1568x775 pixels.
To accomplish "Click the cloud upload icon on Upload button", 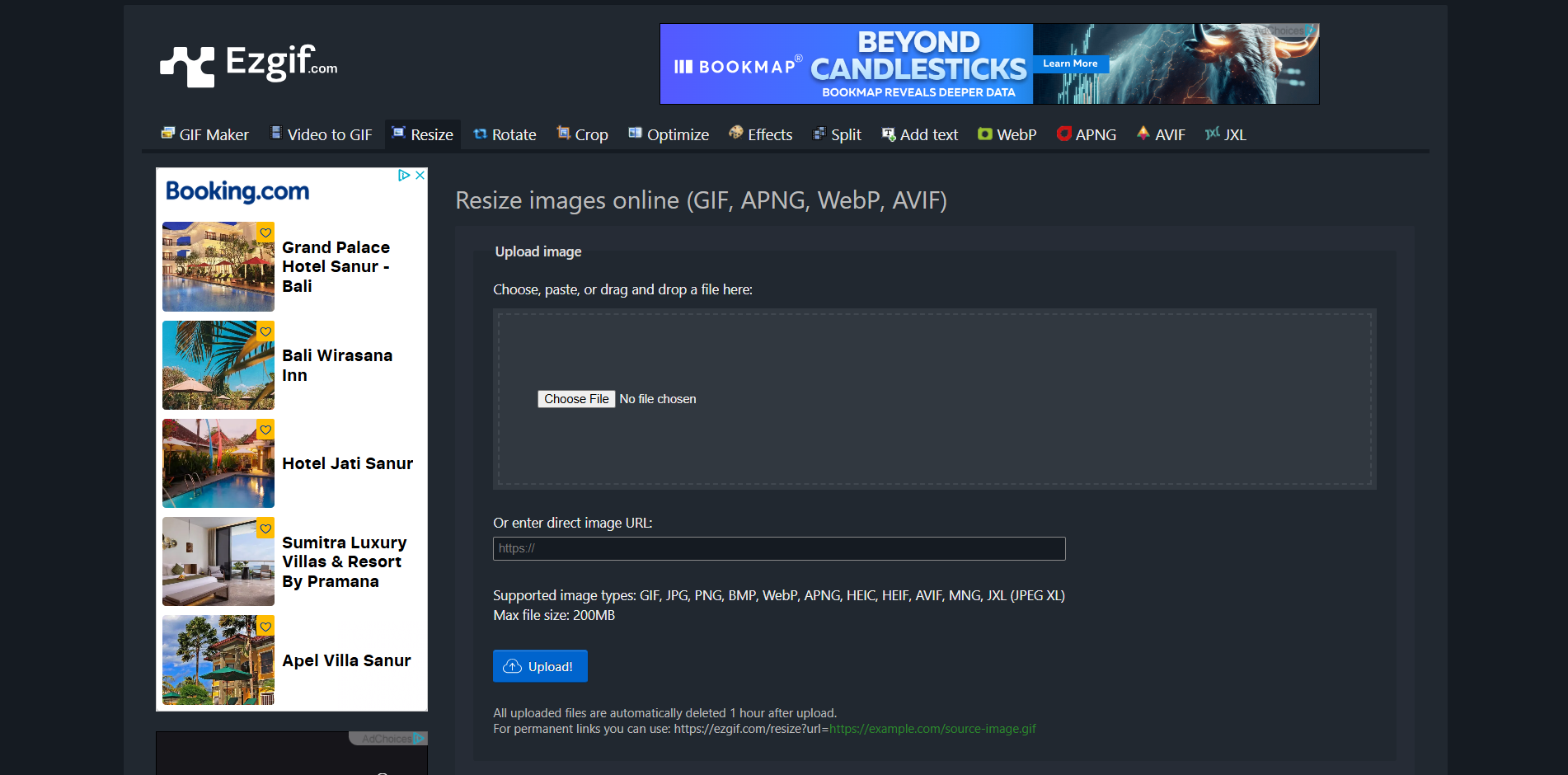I will click(513, 666).
